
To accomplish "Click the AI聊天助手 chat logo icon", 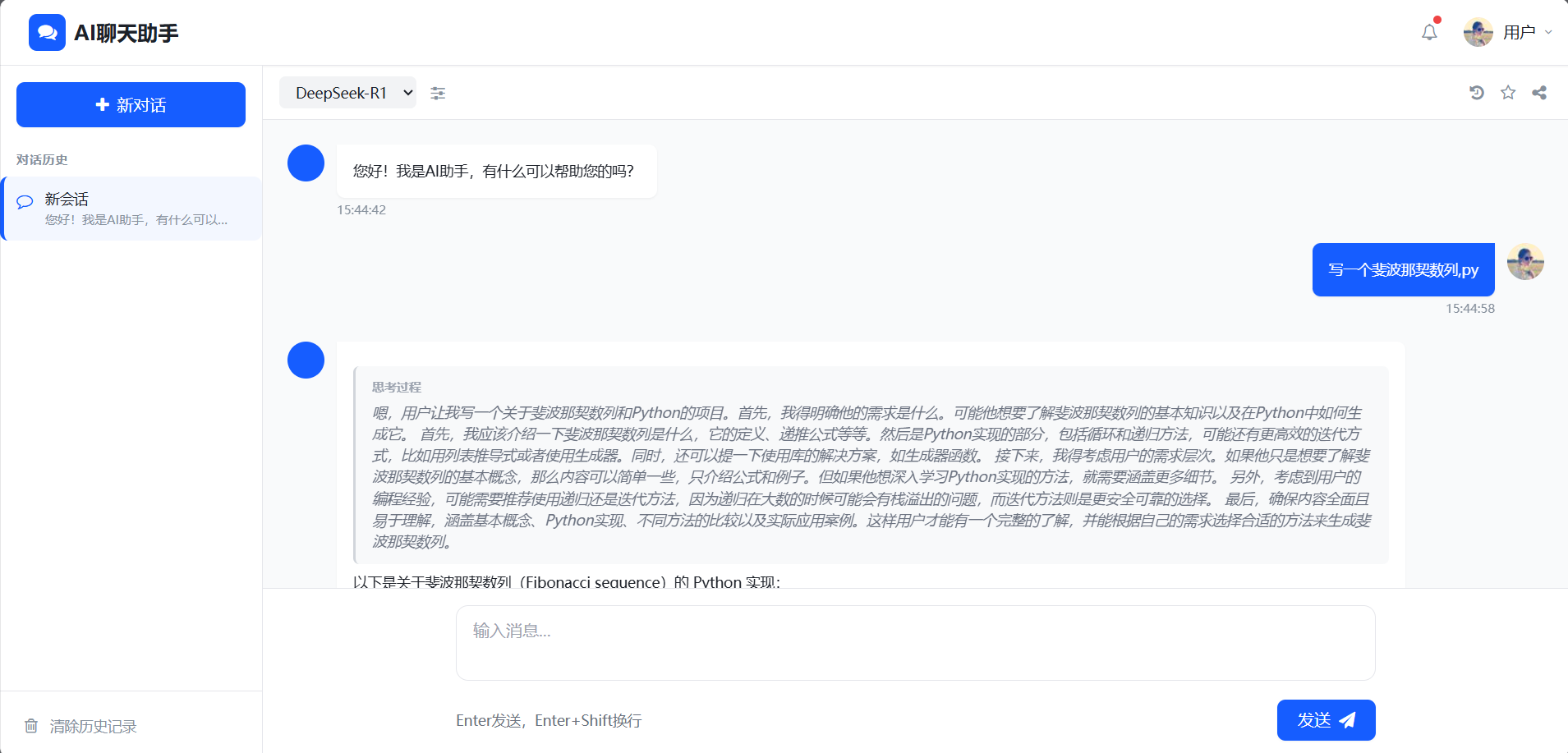I will pyautogui.click(x=47, y=33).
